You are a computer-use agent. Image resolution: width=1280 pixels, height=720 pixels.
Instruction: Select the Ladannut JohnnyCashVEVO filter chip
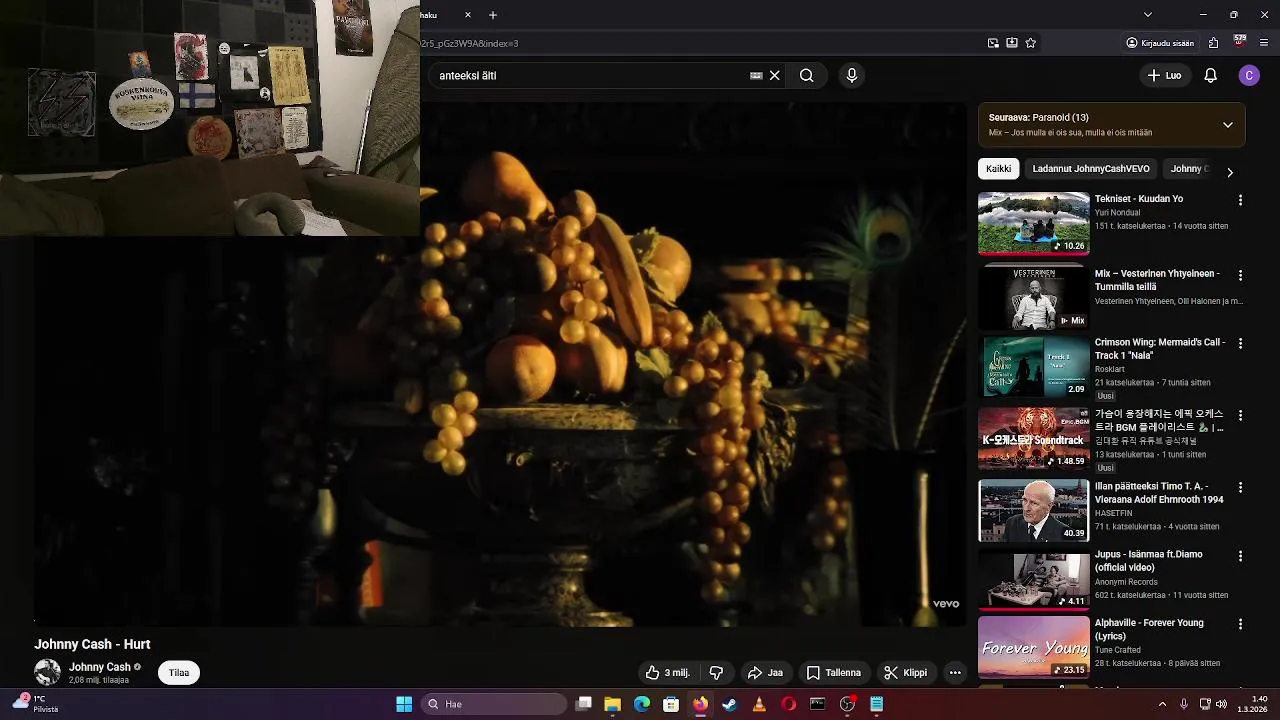tap(1091, 169)
